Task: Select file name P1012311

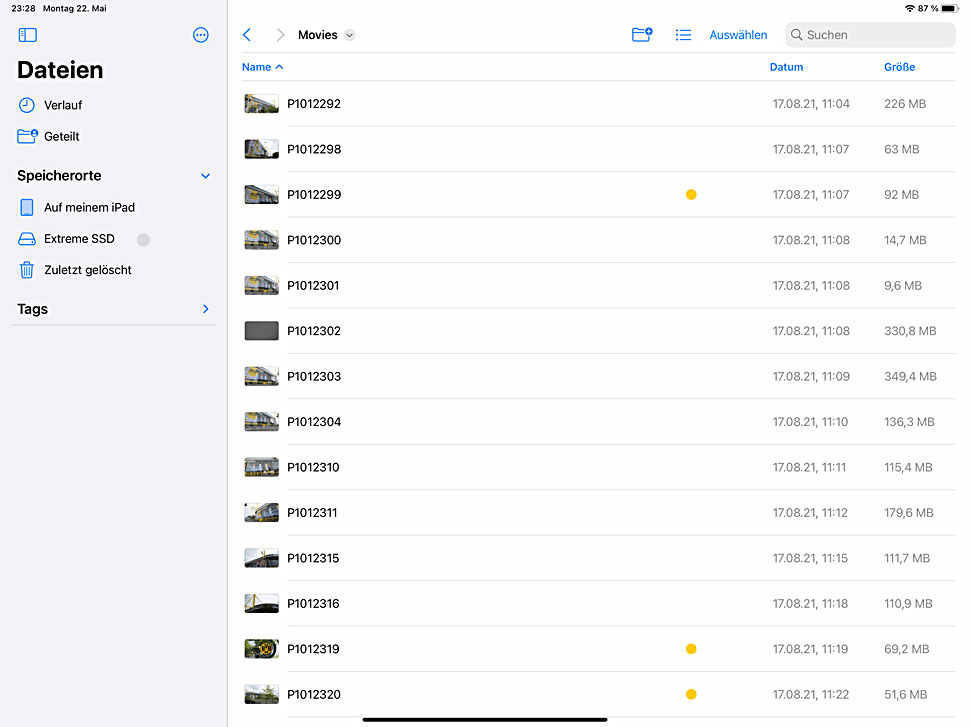Action: pyautogui.click(x=312, y=513)
